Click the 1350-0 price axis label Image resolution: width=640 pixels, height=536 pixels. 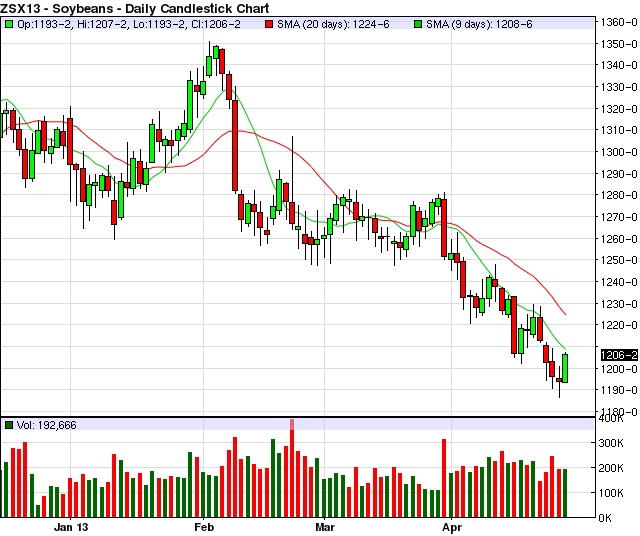pos(619,44)
